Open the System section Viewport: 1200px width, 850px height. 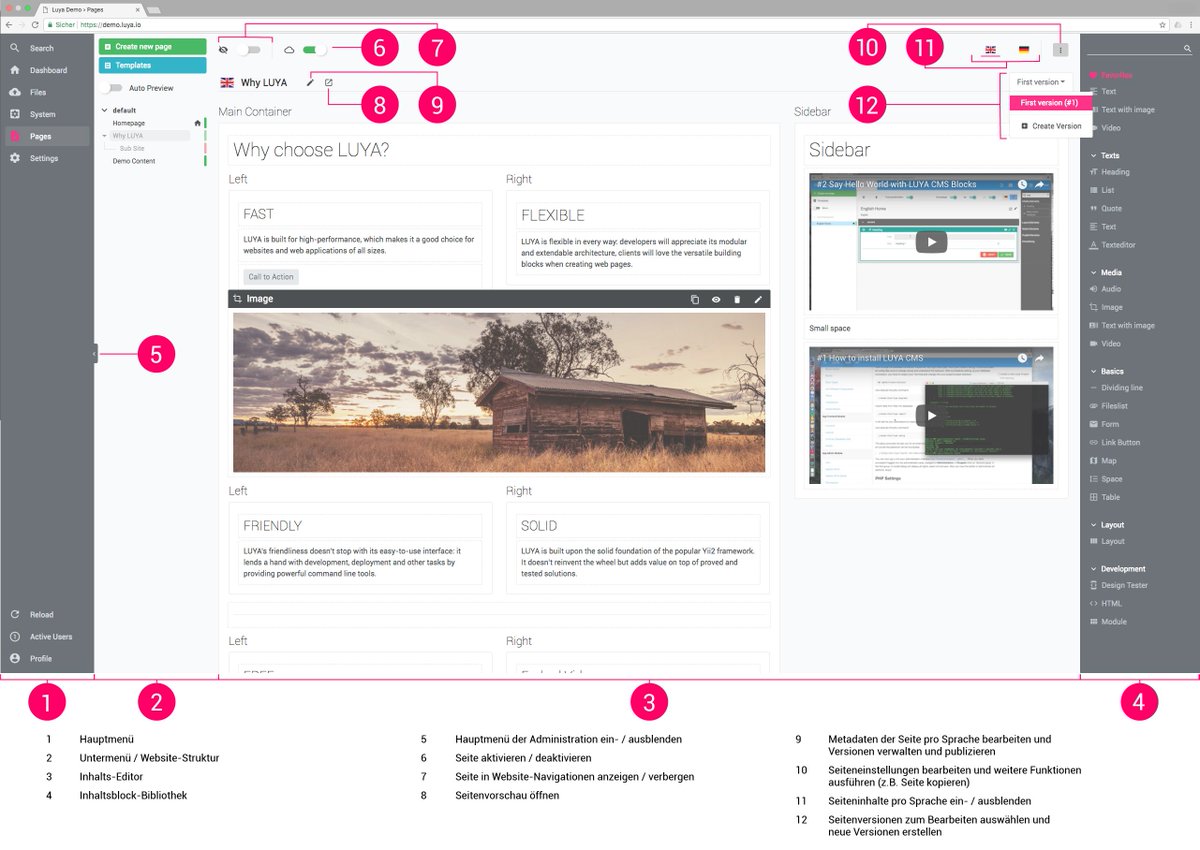click(x=42, y=114)
